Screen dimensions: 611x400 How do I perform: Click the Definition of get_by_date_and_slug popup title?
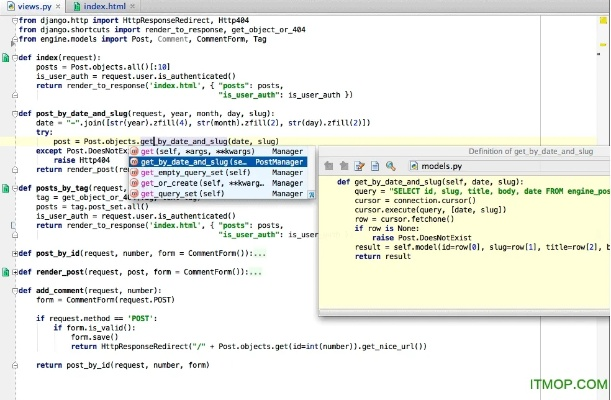point(530,152)
